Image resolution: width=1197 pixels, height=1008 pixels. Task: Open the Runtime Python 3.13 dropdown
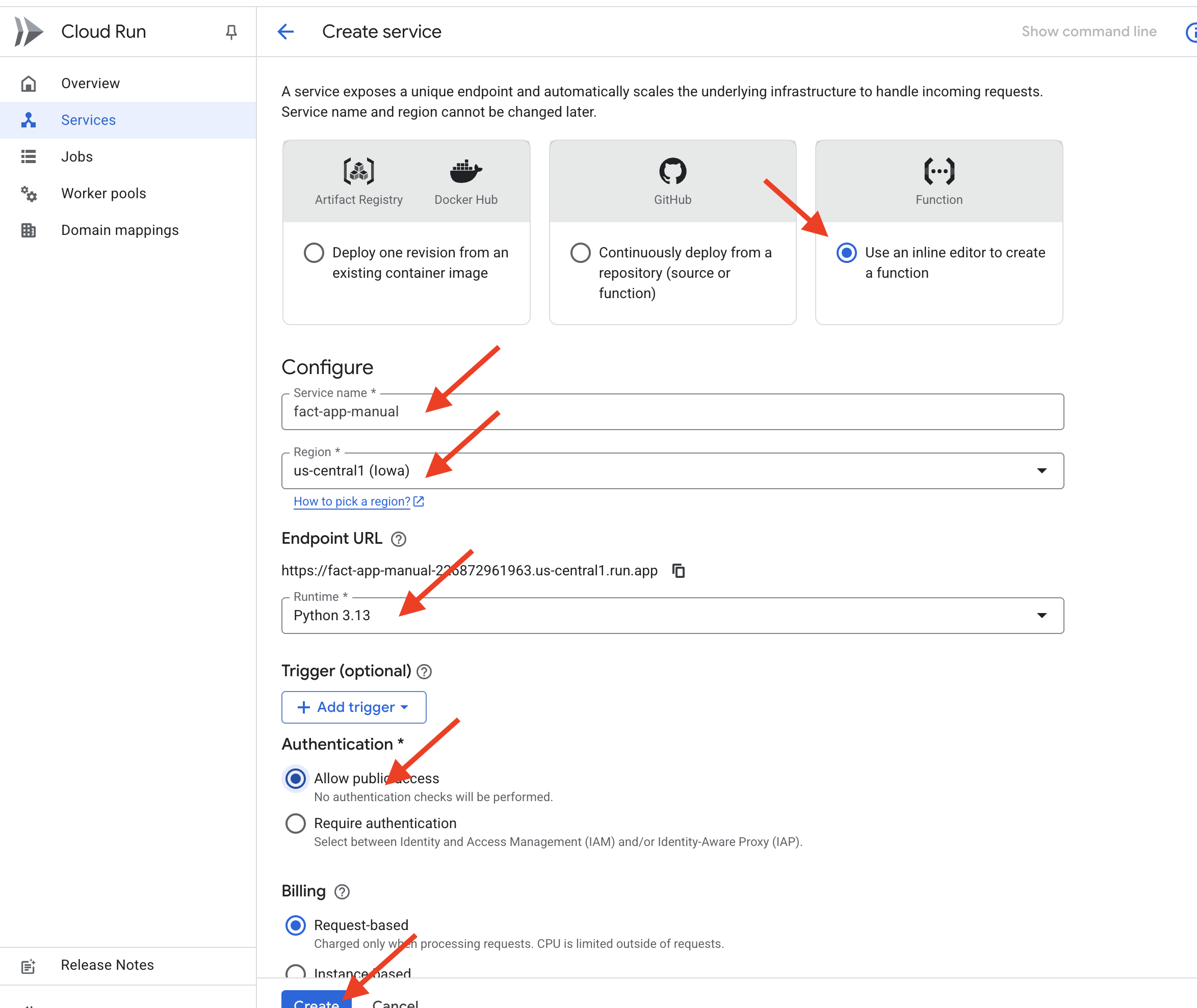672,616
